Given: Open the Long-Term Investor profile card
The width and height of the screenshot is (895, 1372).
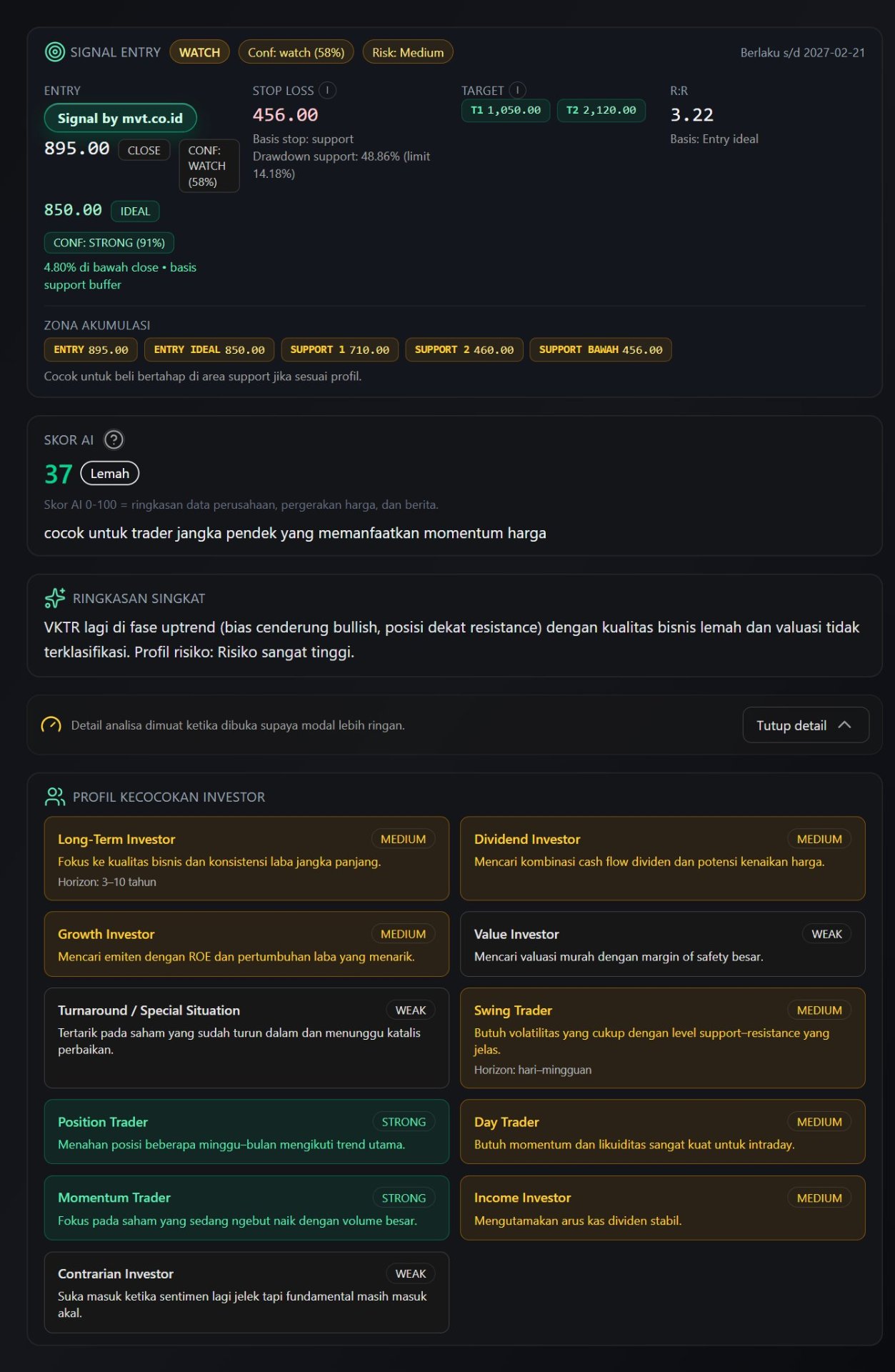Looking at the screenshot, I should click(246, 858).
